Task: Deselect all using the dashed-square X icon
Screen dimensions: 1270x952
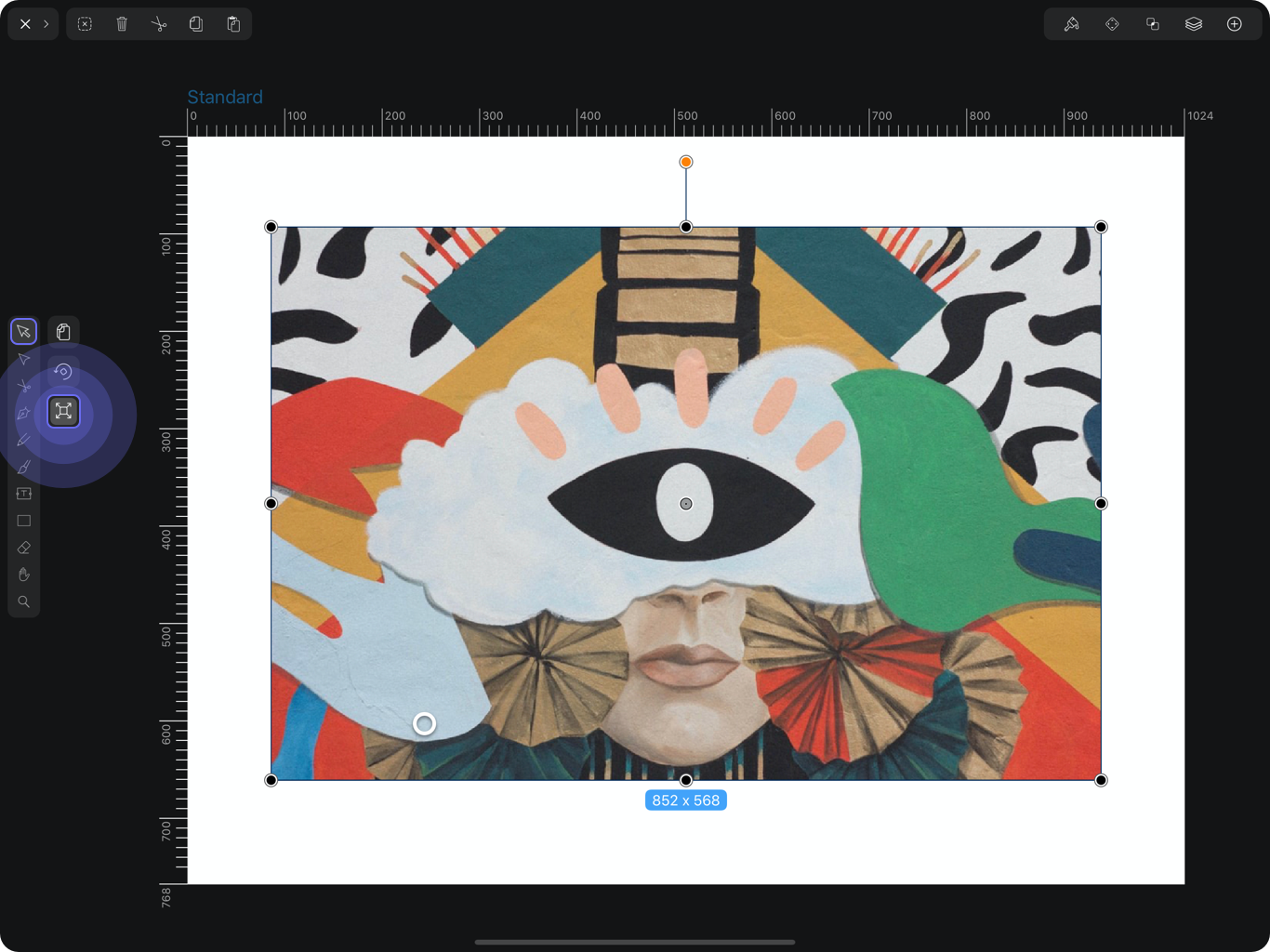Action: pos(85,24)
